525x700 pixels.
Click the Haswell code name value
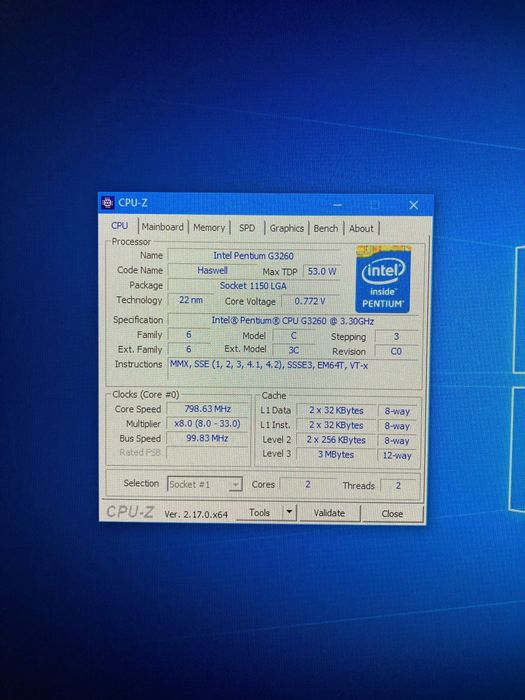(x=212, y=271)
